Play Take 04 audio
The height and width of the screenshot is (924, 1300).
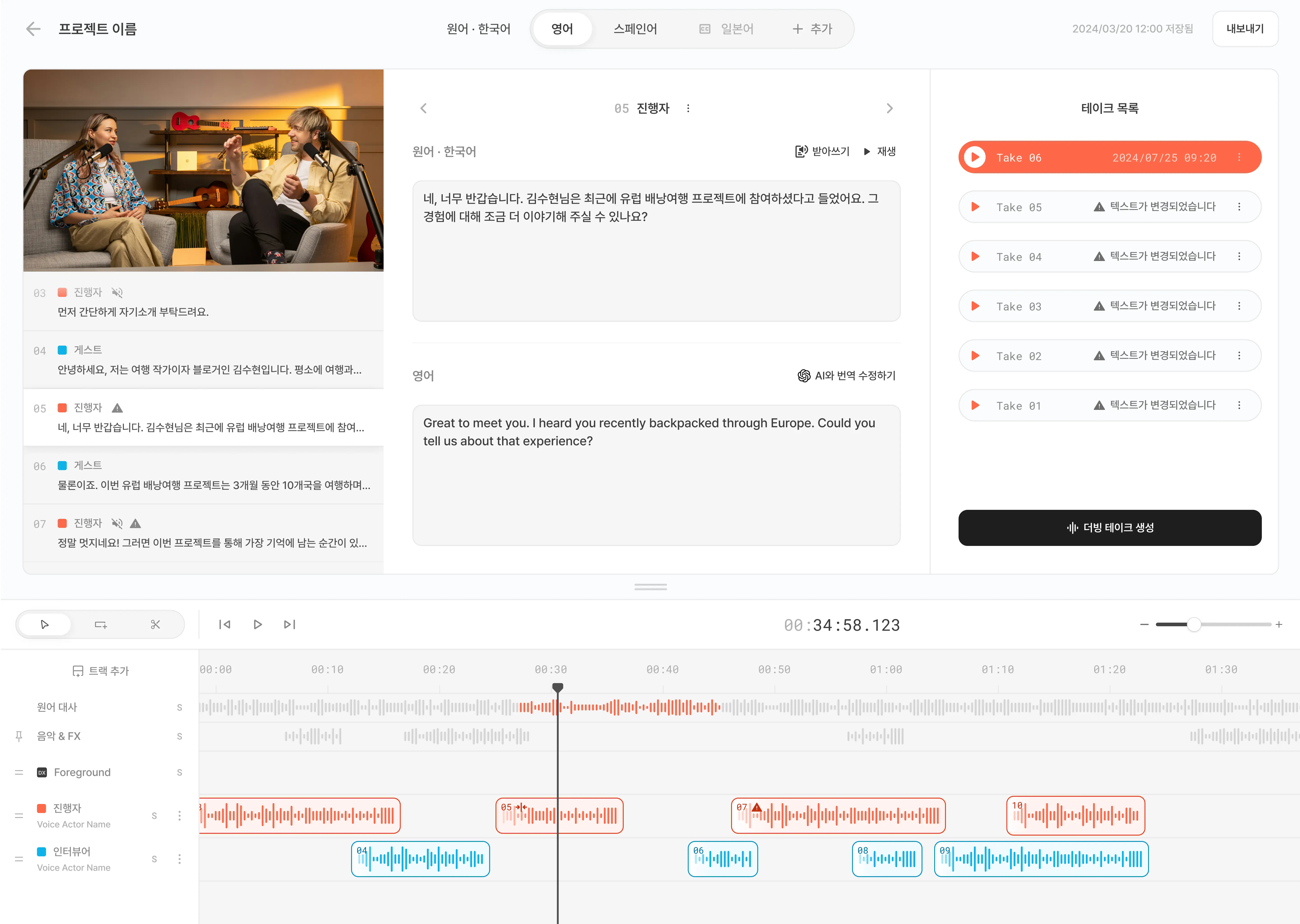tap(975, 256)
